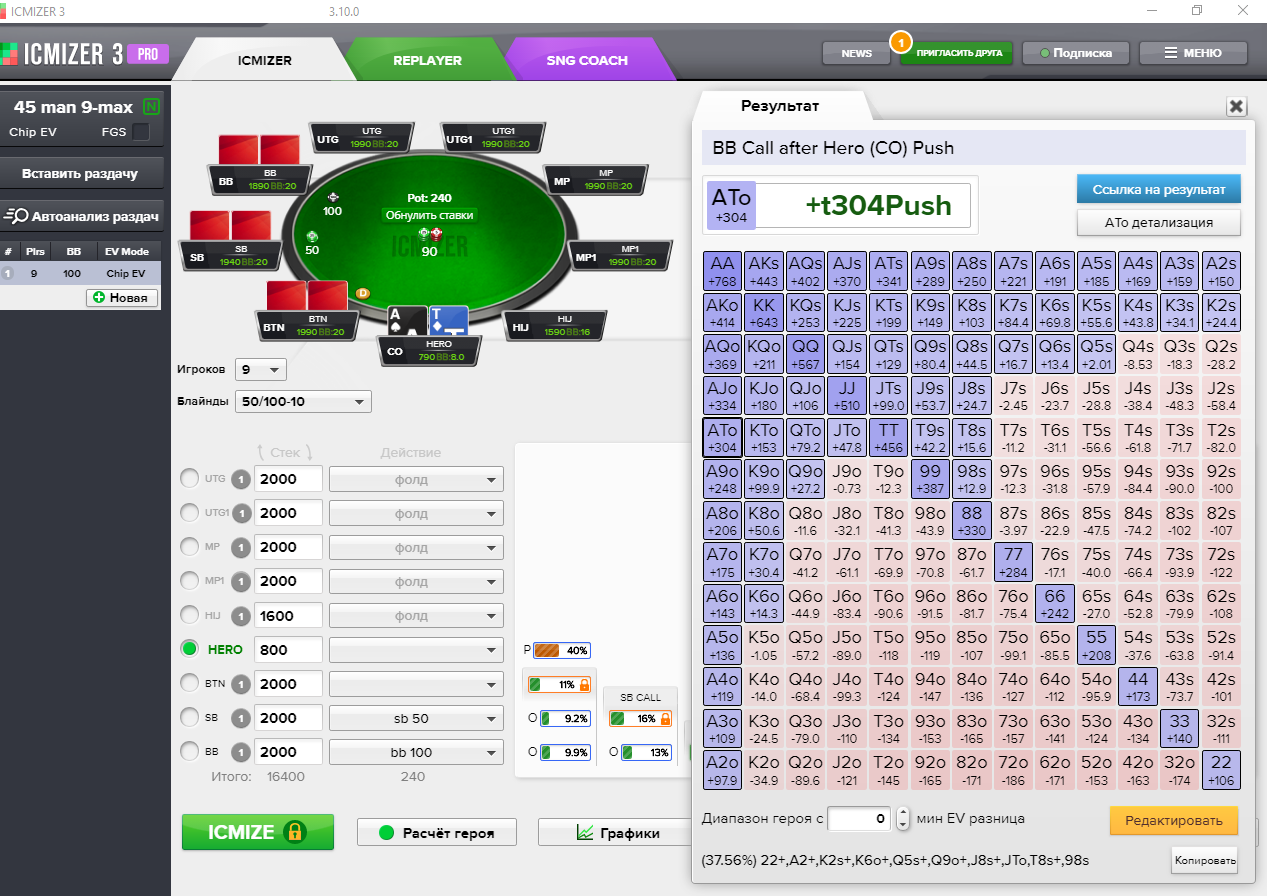Select Hero's ace of spades card
1267x896 pixels.
click(x=408, y=320)
